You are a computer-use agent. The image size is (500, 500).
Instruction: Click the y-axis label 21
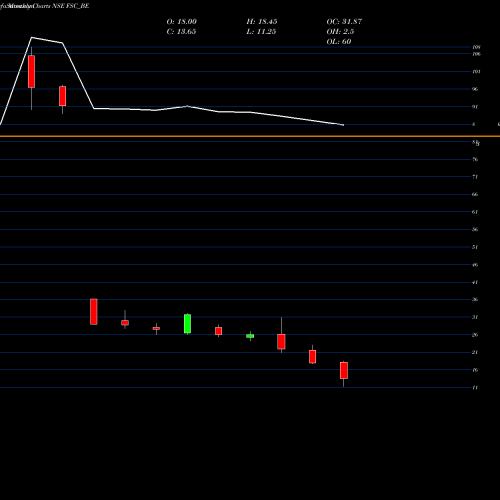[x=475, y=353]
